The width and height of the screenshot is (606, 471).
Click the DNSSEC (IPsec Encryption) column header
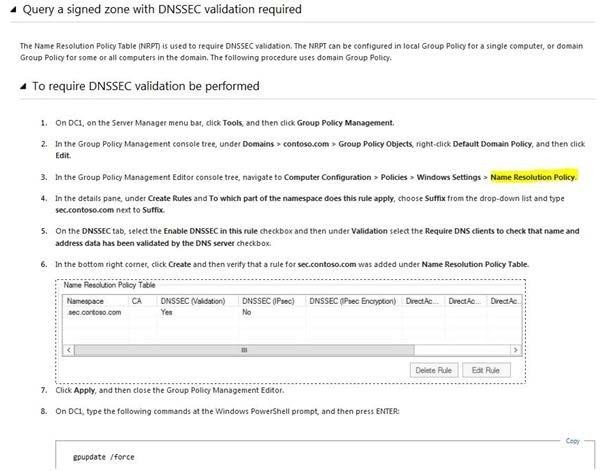tap(354, 301)
